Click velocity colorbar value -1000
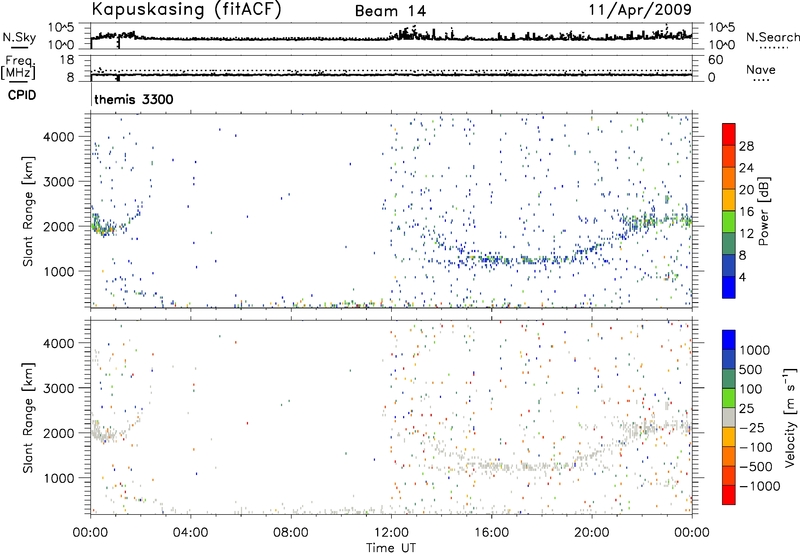Image resolution: width=800 pixels, height=554 pixels. [x=759, y=486]
